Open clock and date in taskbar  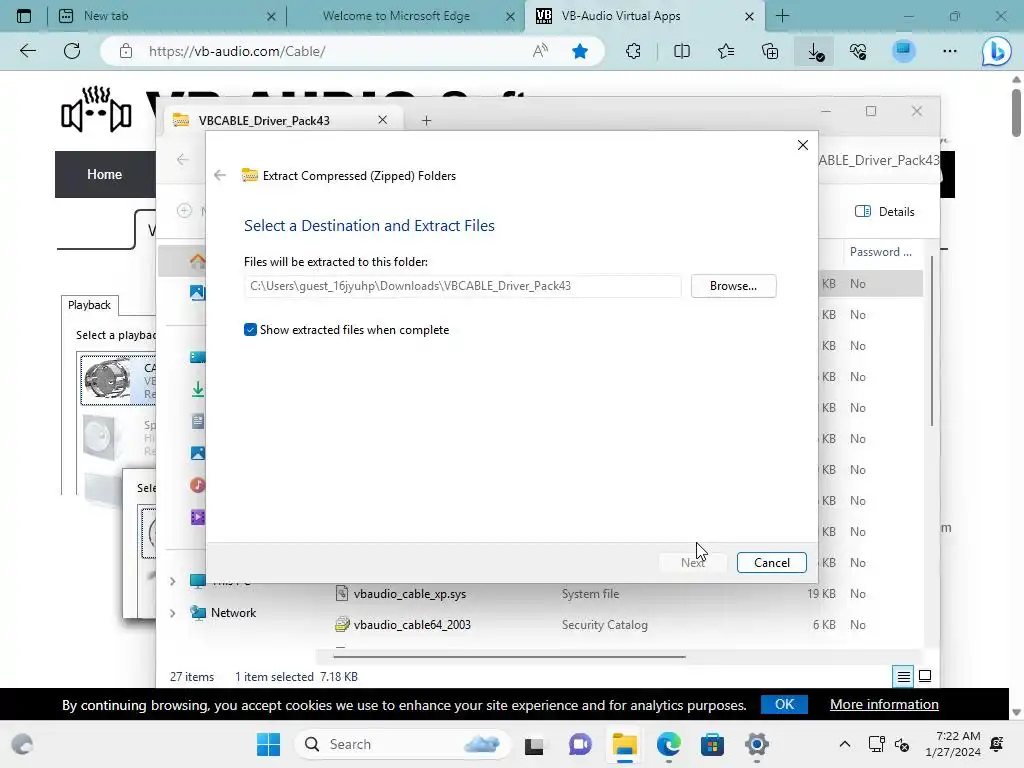point(953,744)
